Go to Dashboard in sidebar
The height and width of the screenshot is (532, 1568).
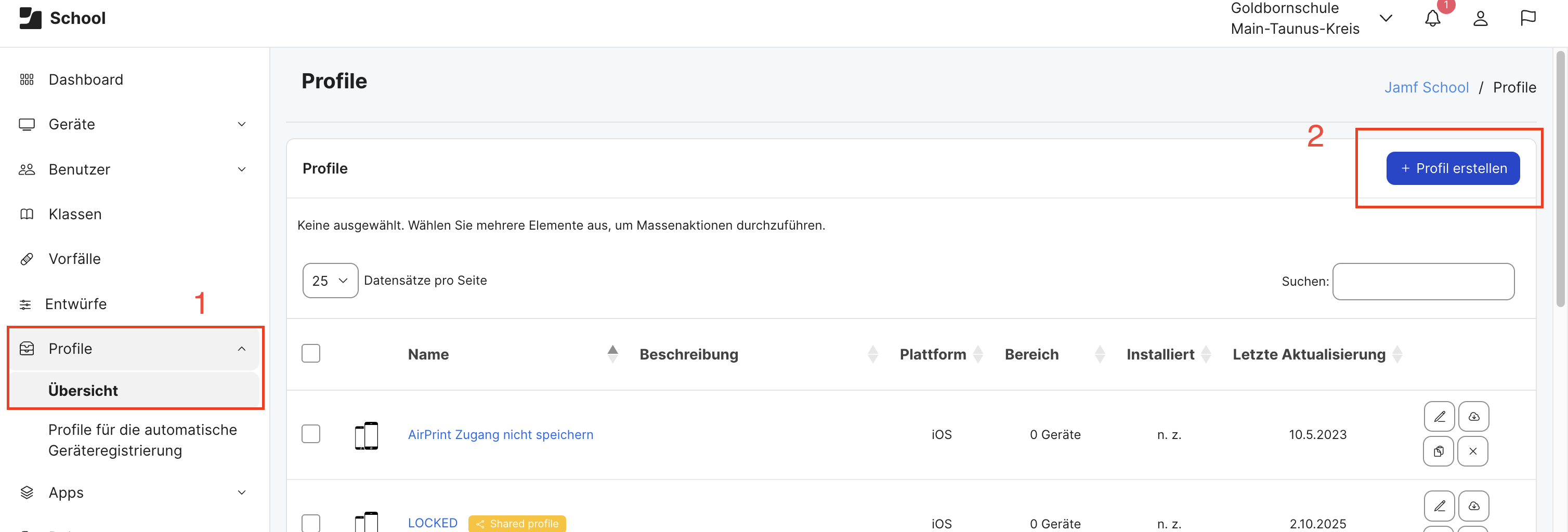(x=86, y=79)
